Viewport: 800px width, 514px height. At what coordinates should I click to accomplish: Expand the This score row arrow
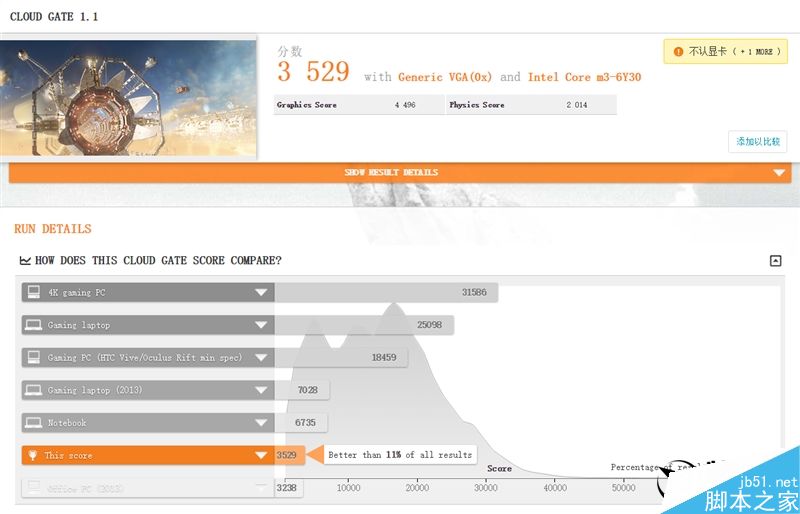(x=261, y=455)
